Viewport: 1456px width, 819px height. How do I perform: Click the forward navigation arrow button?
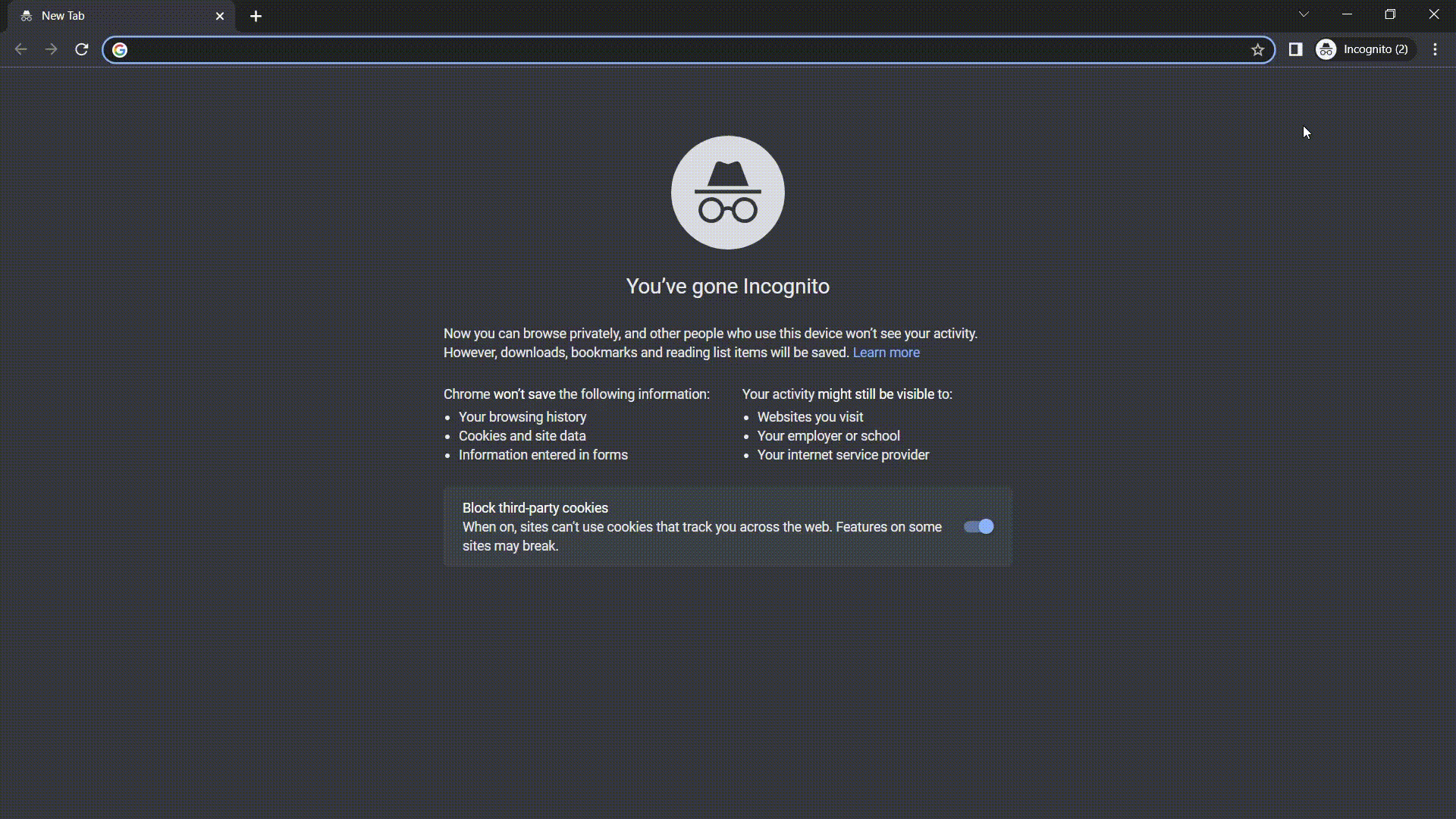[51, 49]
